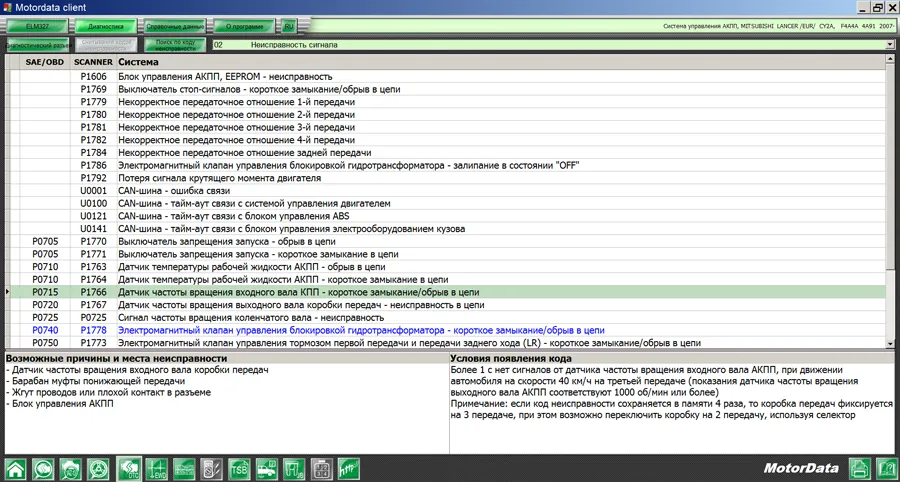Image resolution: width=900 pixels, height=482 pixels.
Task: Click the Жгут проводов cause line
Action: [108, 392]
